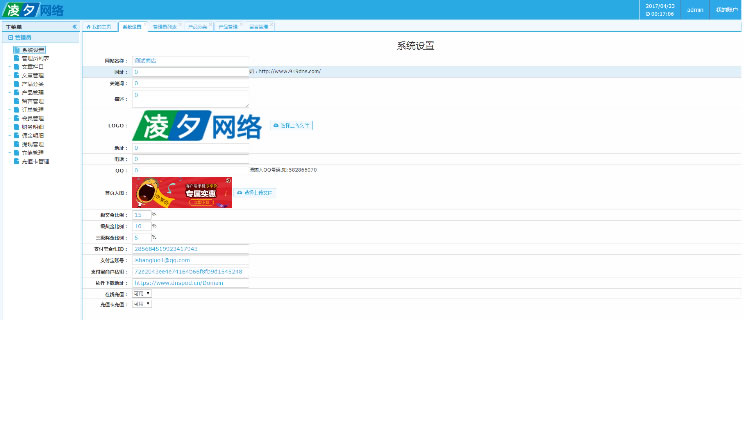Focus the percentage field containing 5
This screenshot has width=750, height=422.
click(142, 238)
